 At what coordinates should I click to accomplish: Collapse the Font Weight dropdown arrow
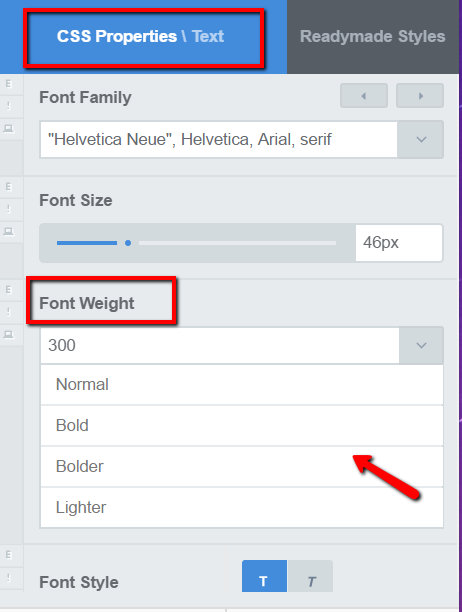tap(421, 345)
